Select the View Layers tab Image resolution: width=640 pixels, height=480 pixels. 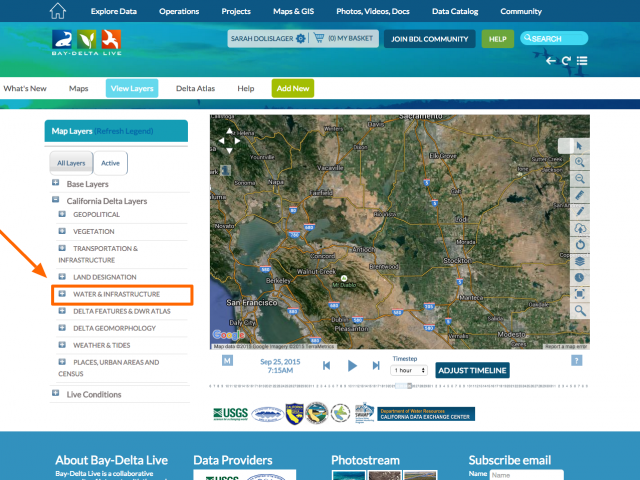(132, 88)
